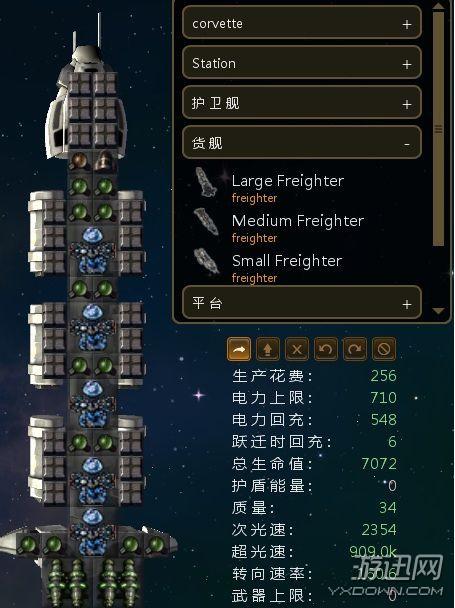Click scrollbar down arrow in ship list
The image size is (455, 608).
pos(438,311)
